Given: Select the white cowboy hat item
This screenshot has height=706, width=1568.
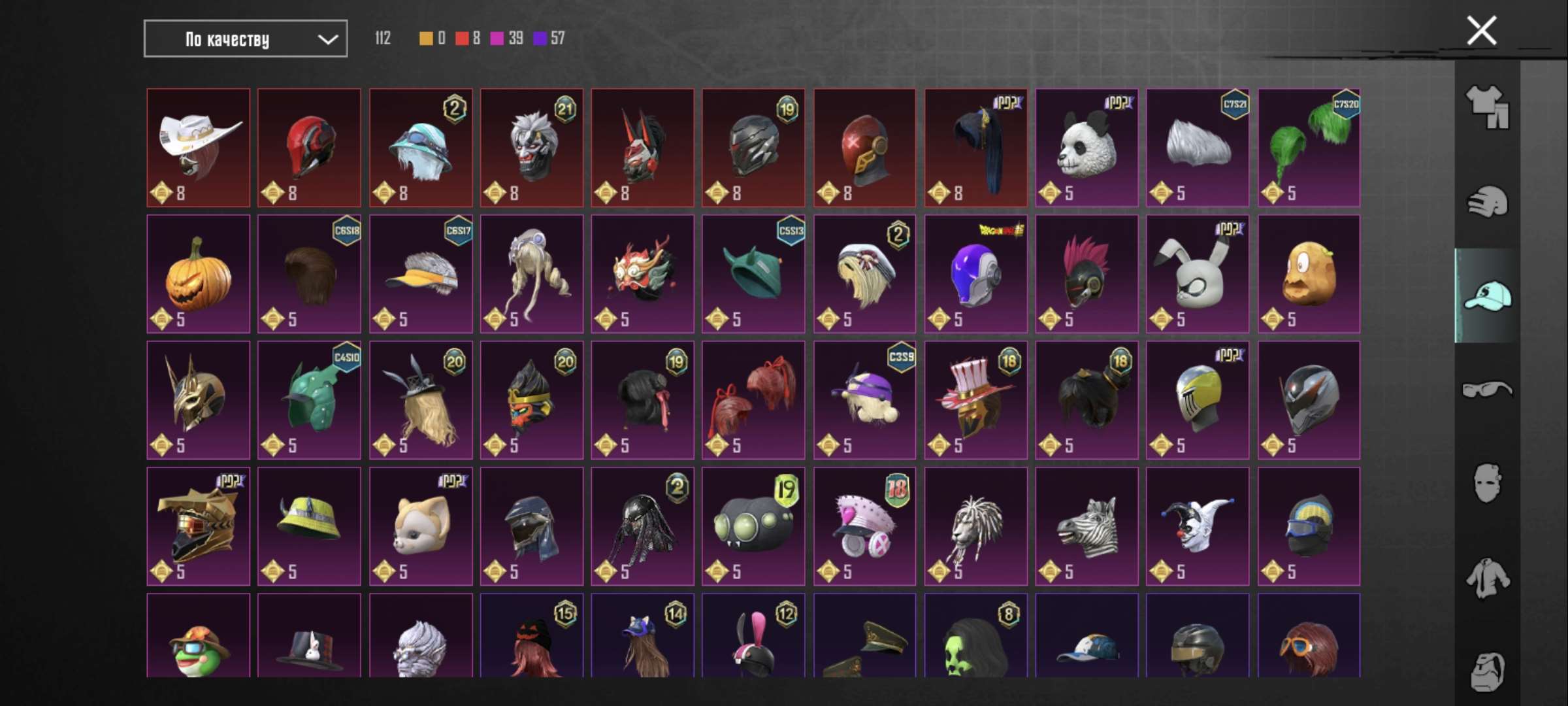Looking at the screenshot, I should point(199,148).
